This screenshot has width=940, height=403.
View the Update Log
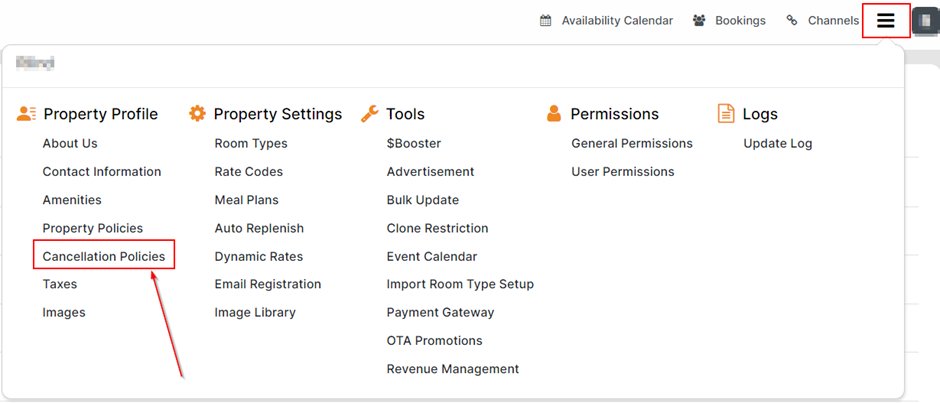click(778, 144)
